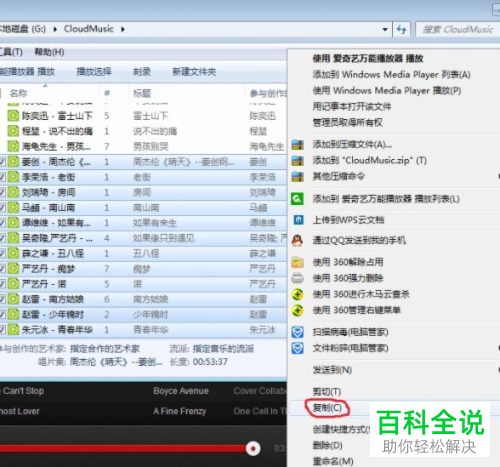This screenshot has height=467, width=500.
Task: Click the file icon beside 赵雷 - 南方姑娘
Action: (13, 299)
